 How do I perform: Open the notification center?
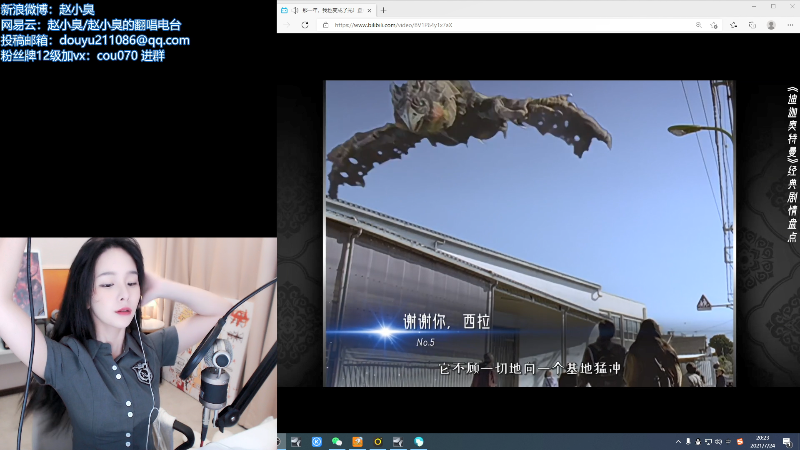click(x=787, y=442)
